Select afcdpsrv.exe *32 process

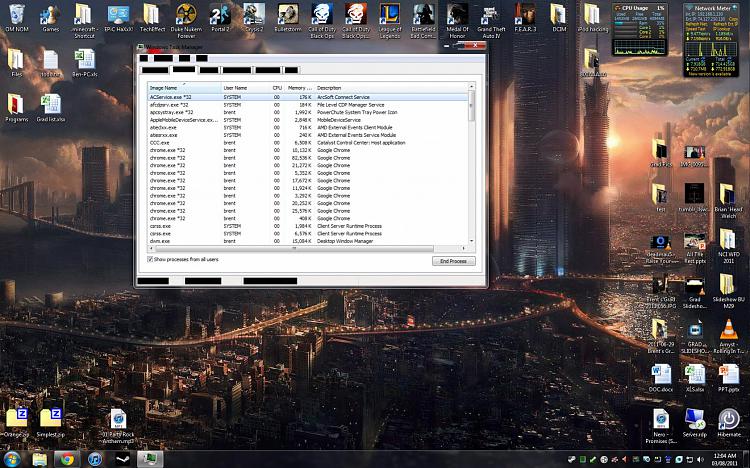(308, 105)
